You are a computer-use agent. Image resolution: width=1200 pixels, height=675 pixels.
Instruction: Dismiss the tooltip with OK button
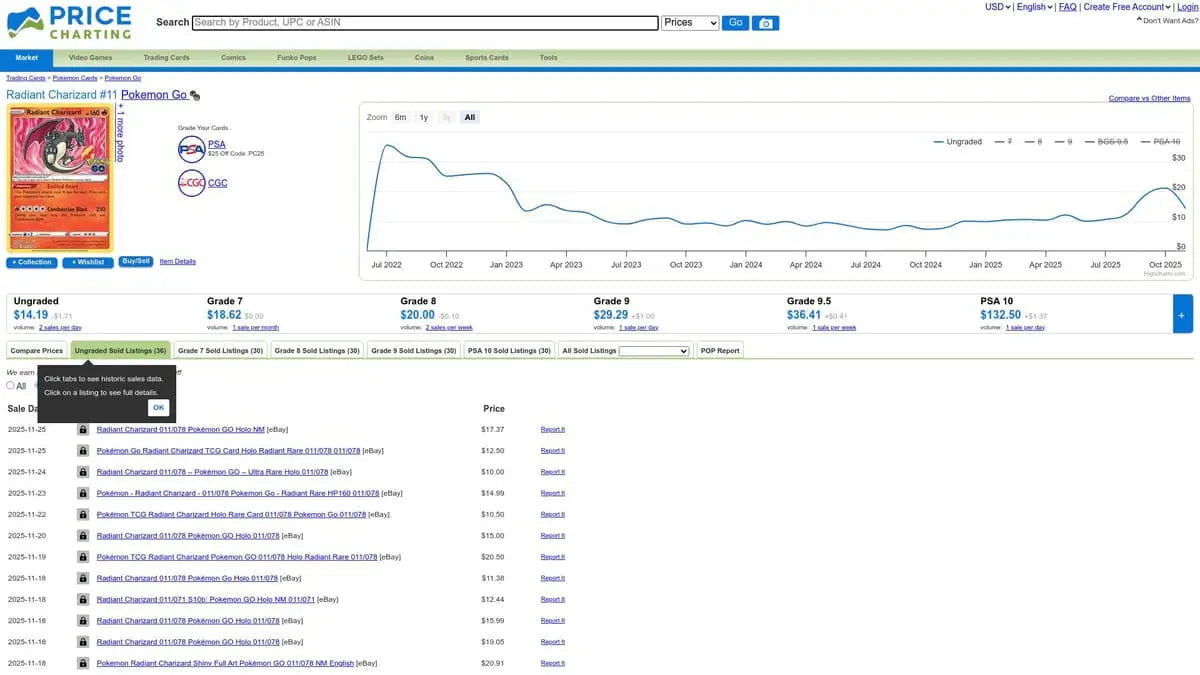click(158, 408)
